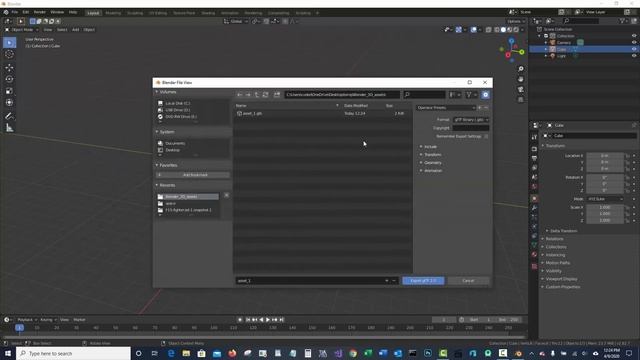This screenshot has height=360, width=640.
Task: Click Add Bookmark in Favorites
Action: click(x=193, y=175)
